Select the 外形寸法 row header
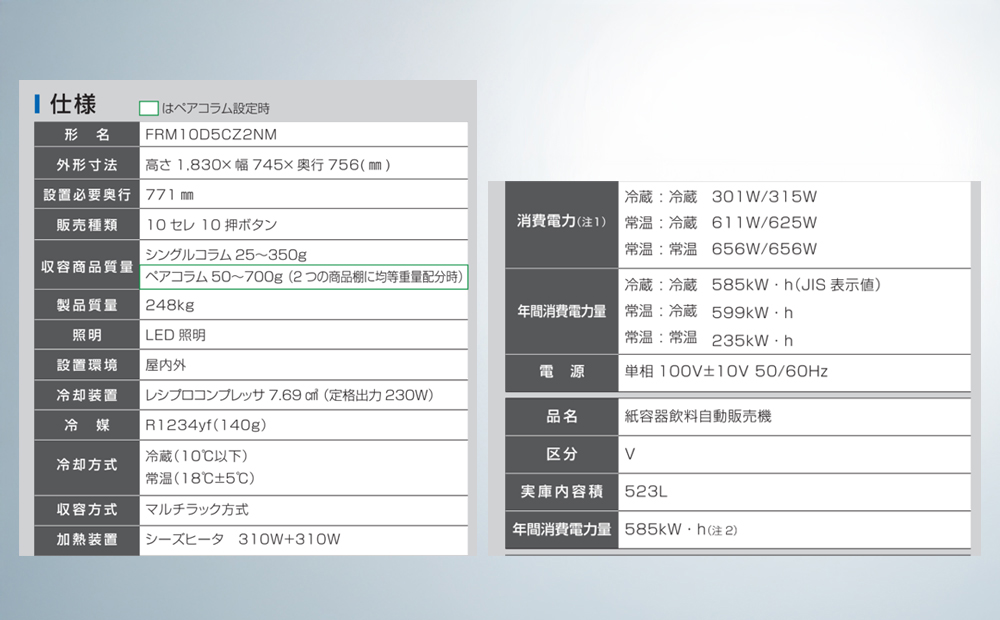This screenshot has height=620, width=1000. pyautogui.click(x=87, y=164)
